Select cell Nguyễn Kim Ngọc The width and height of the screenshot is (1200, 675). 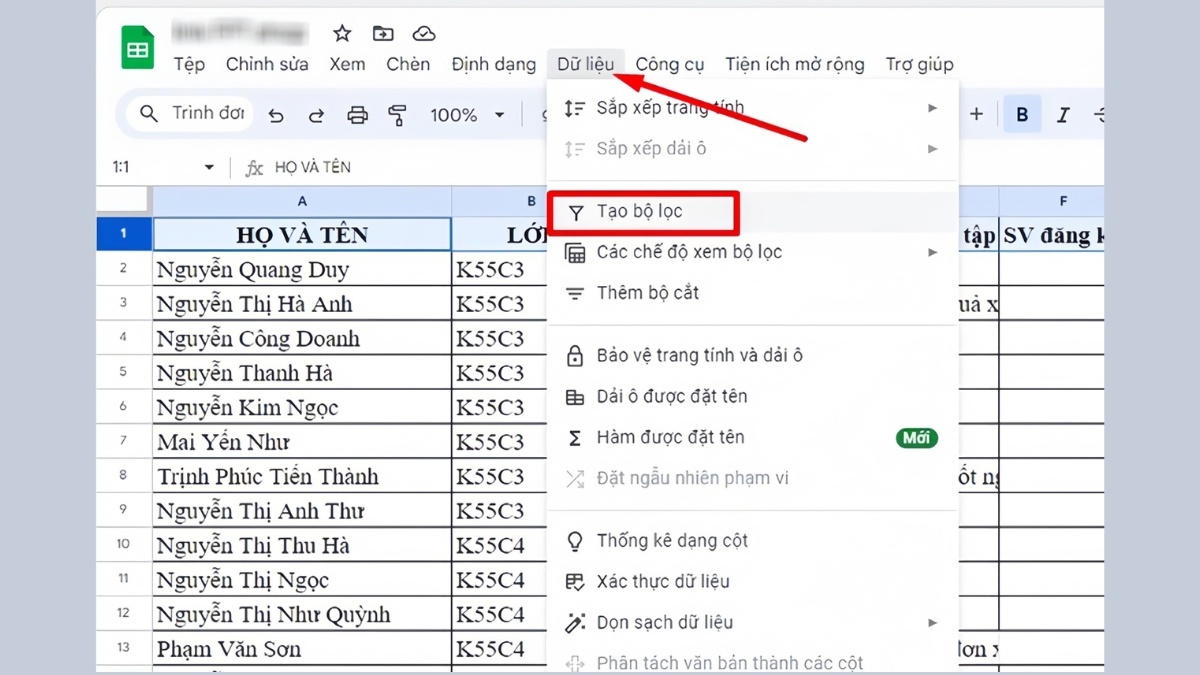(302, 407)
